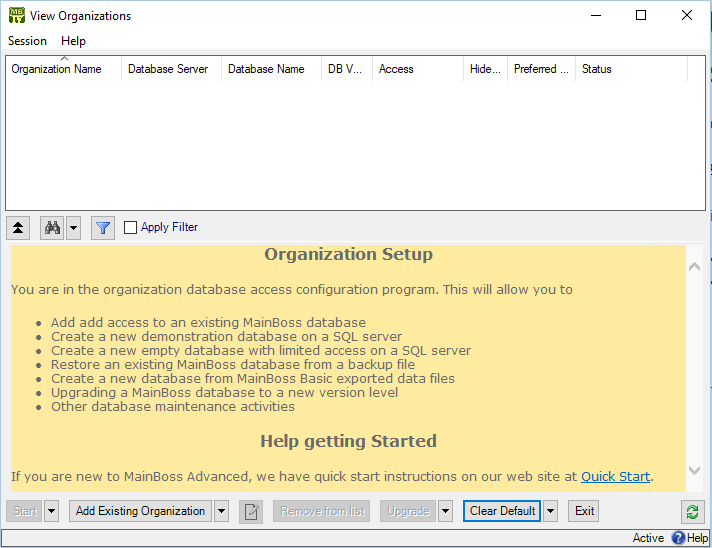Click 'MainBoss Basic exported data files' bullet
712x548 pixels.
click(252, 378)
